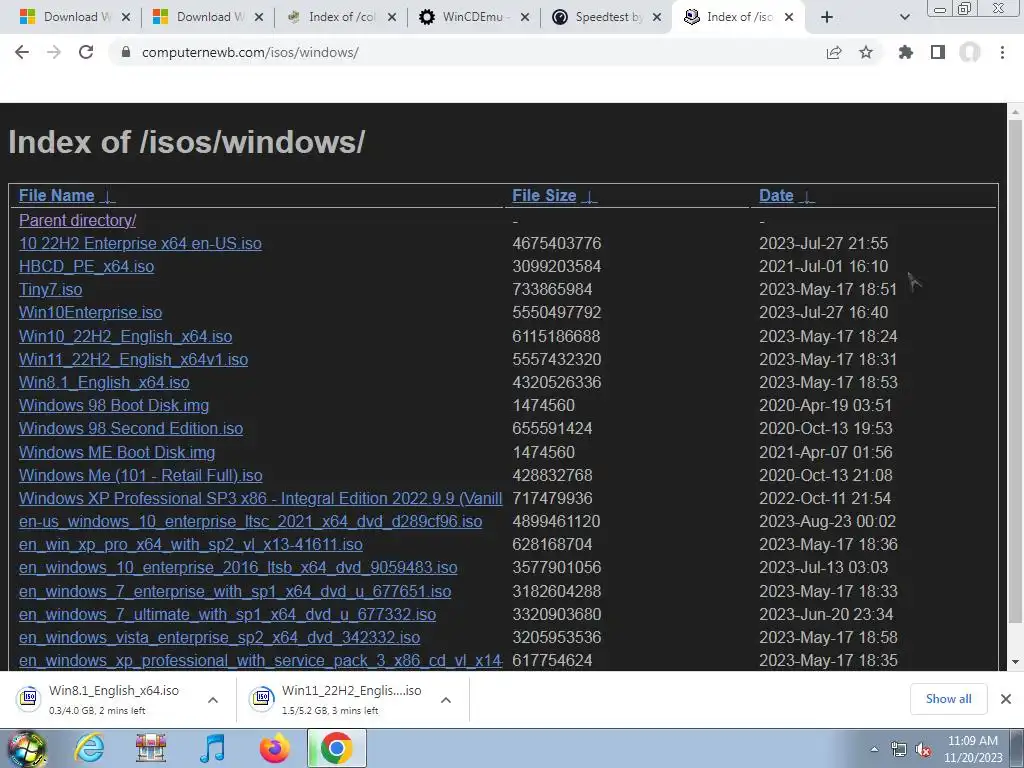Download en_windows_10_enterprise_2016_ltsb iso
This screenshot has height=768, width=1024.
click(238, 567)
